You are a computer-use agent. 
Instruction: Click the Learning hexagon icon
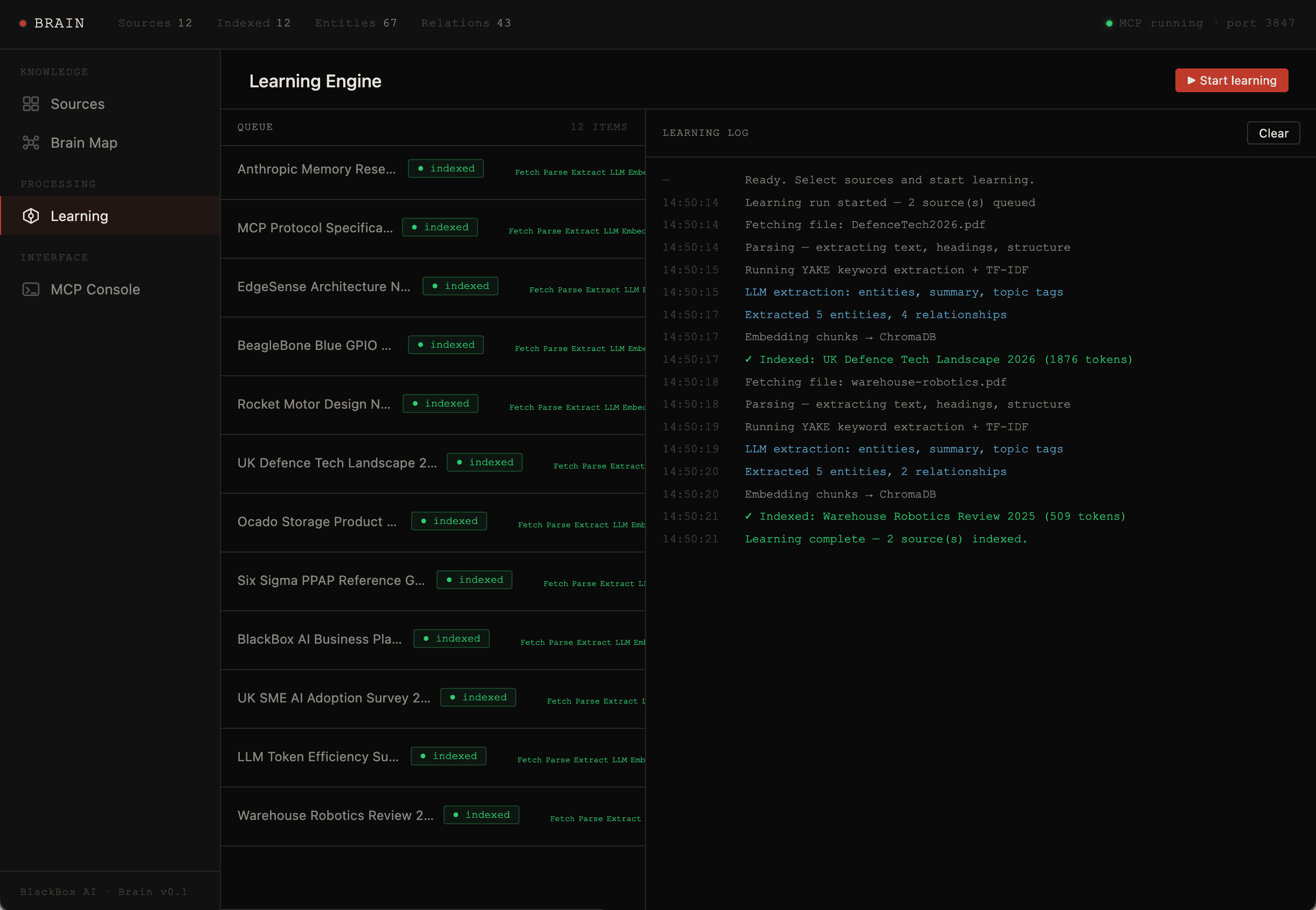coord(31,216)
